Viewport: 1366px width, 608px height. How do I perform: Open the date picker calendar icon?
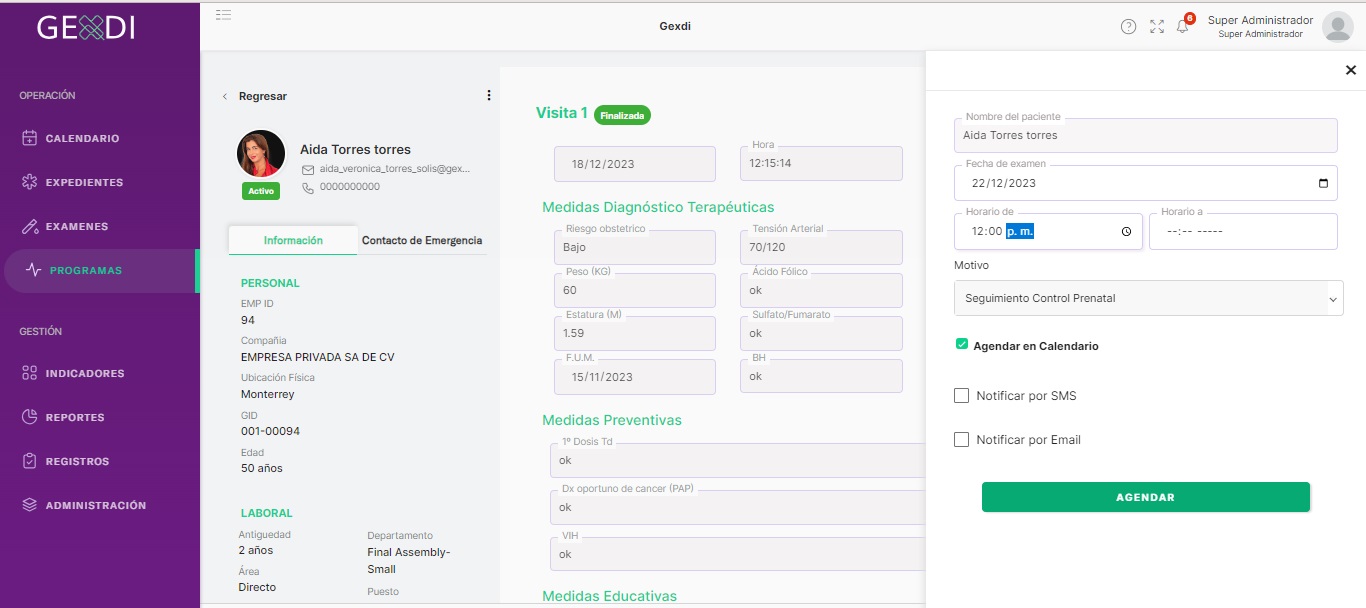tap(1324, 183)
